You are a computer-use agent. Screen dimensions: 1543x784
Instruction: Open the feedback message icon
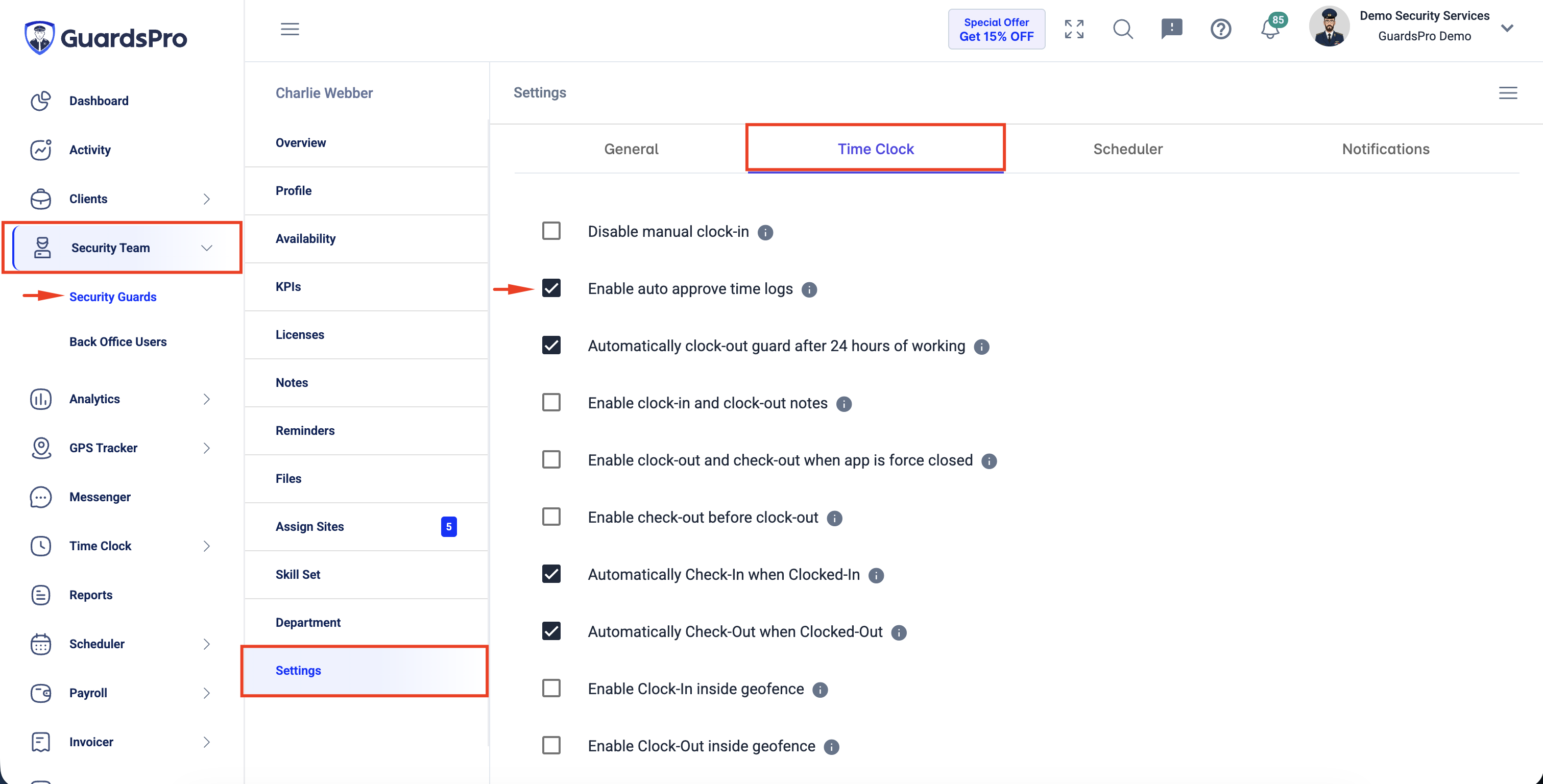point(1172,29)
